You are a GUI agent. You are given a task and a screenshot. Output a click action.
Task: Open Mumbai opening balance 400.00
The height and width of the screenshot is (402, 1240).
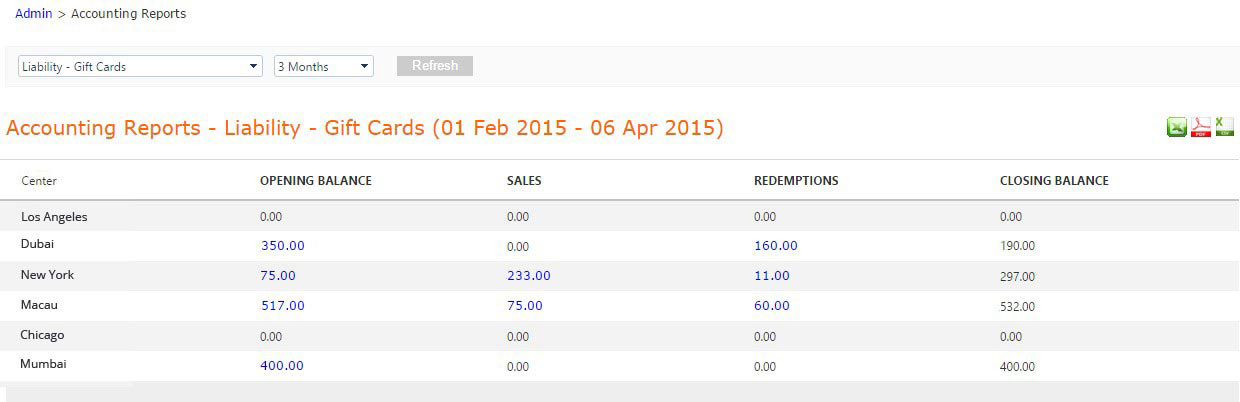(x=282, y=365)
